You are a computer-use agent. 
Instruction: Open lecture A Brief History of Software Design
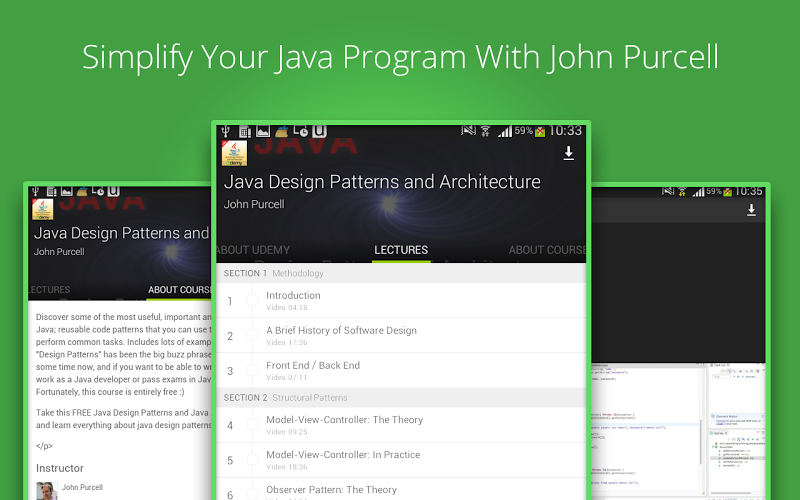coord(401,336)
